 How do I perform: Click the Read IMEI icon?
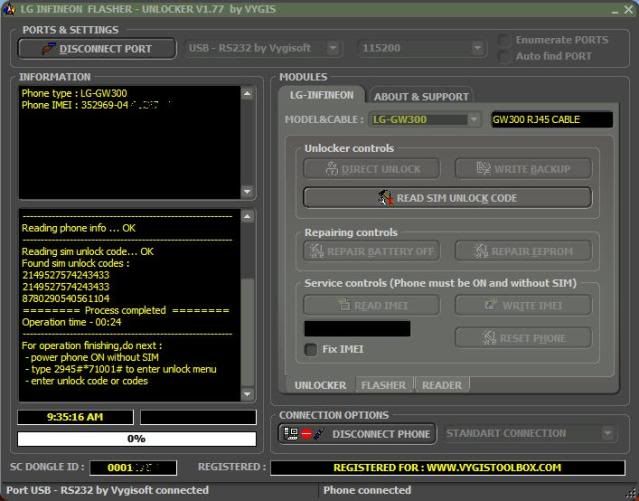coord(344,305)
